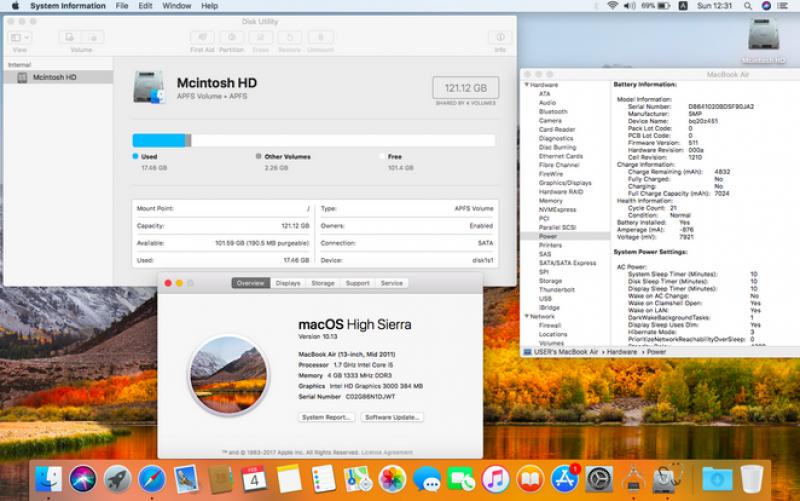Open the Apple menu
800x501 pixels.
(15, 6)
